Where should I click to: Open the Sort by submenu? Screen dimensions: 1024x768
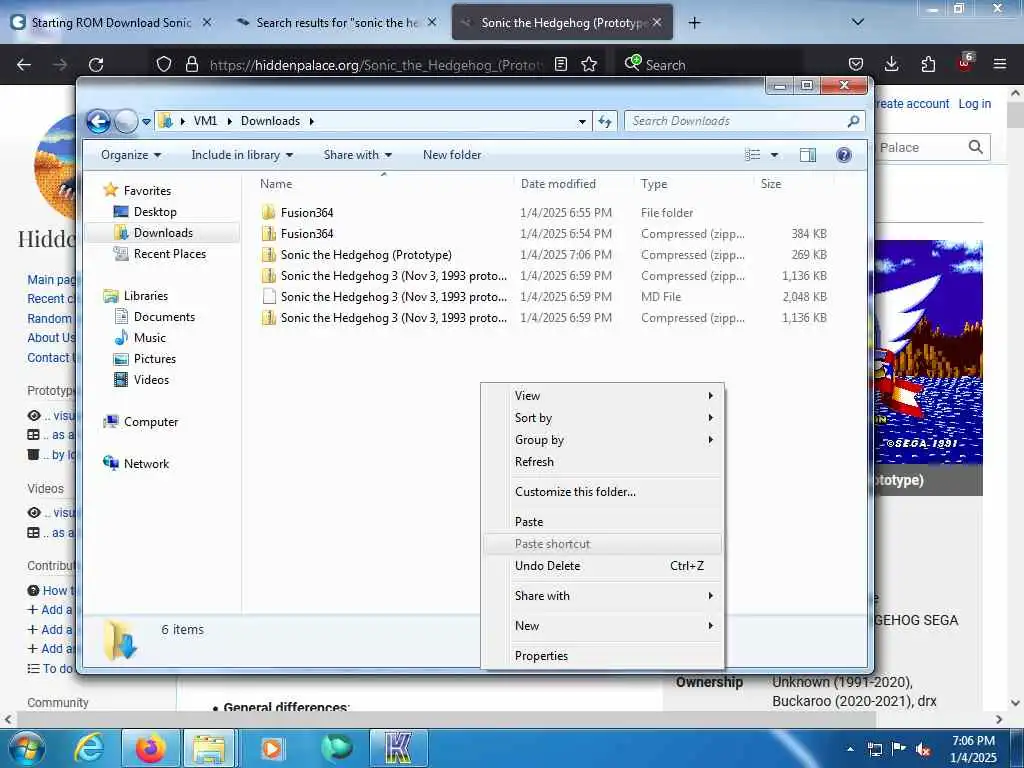pos(603,418)
